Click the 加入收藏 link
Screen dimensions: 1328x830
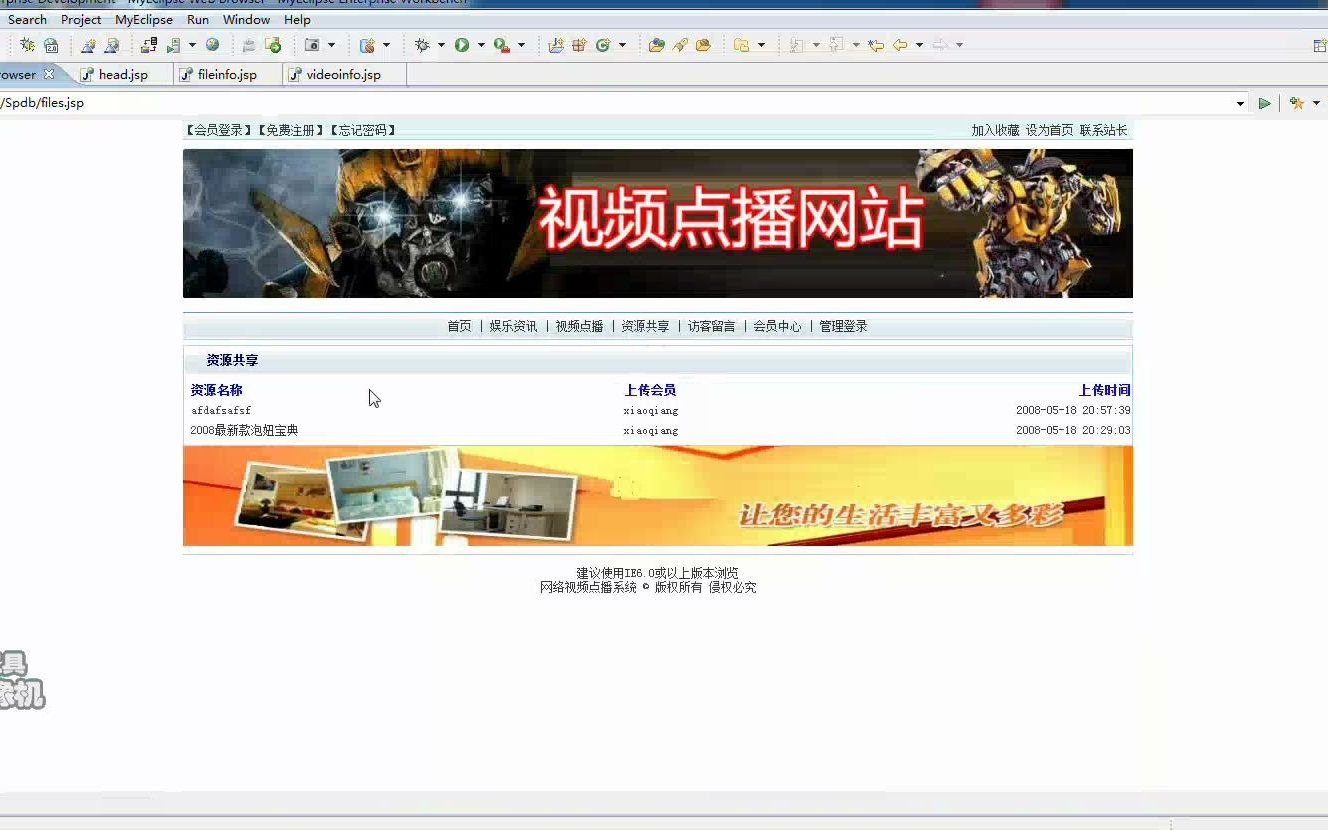pyautogui.click(x=995, y=130)
